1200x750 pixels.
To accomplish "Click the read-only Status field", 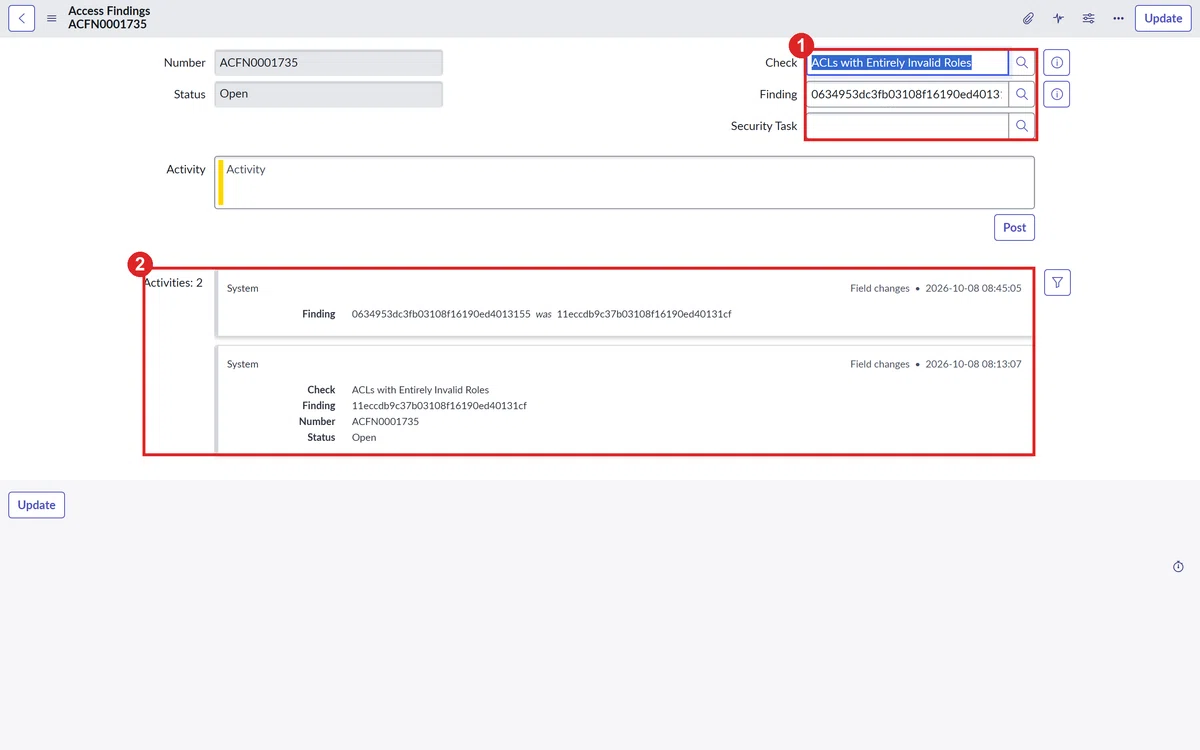I will [328, 94].
